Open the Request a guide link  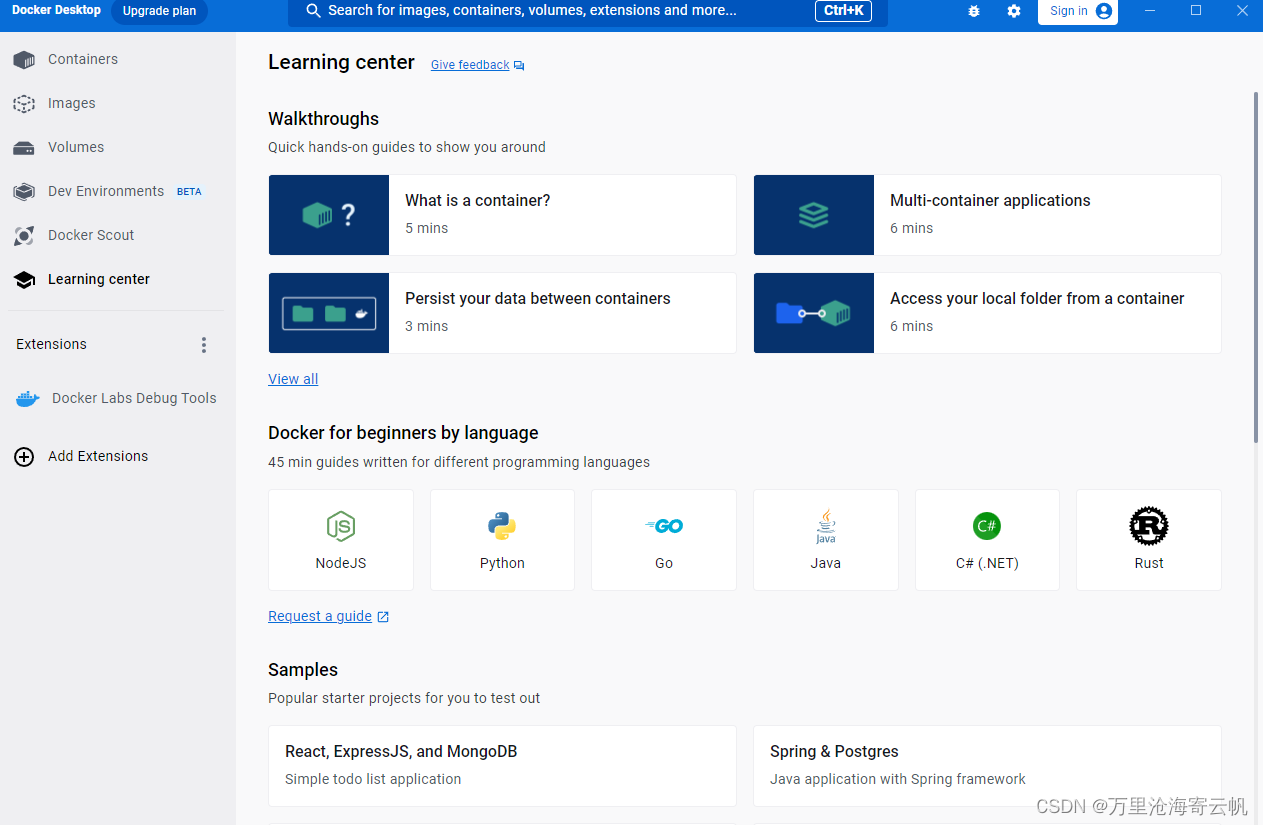[320, 616]
